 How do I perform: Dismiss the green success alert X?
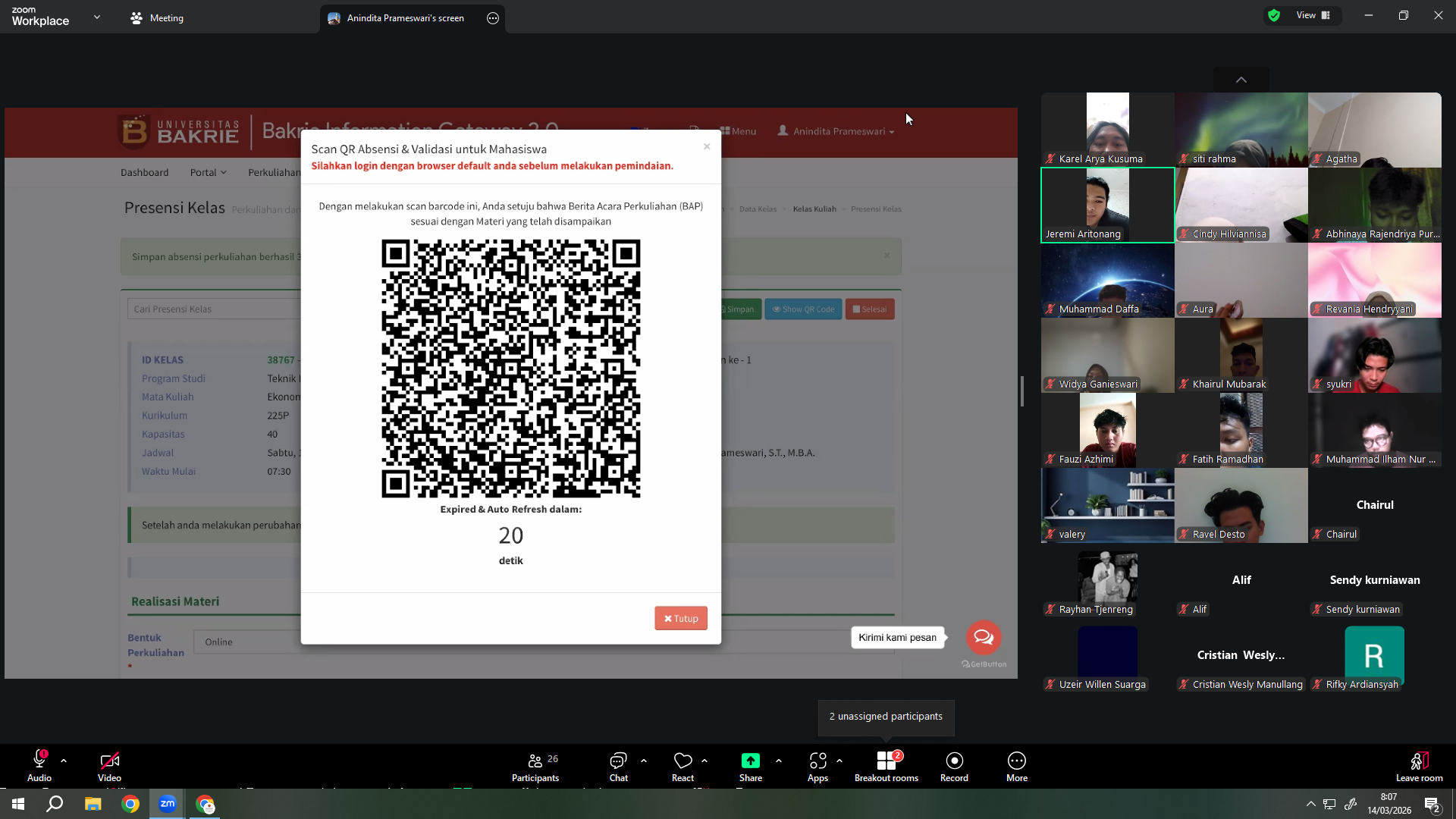pyautogui.click(x=886, y=256)
